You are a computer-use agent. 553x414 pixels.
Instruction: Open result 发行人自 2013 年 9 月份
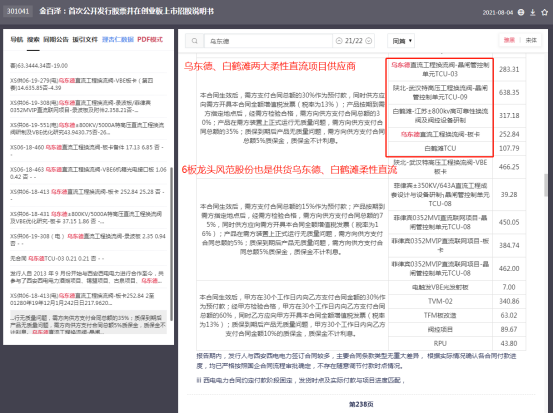click(x=88, y=277)
